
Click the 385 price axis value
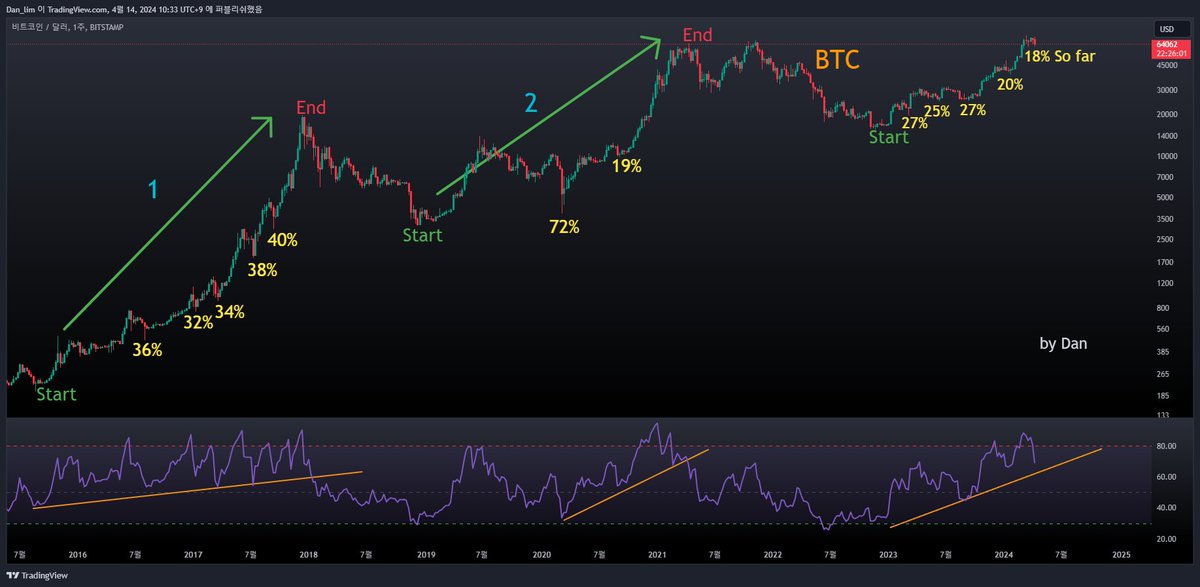[x=1161, y=352]
